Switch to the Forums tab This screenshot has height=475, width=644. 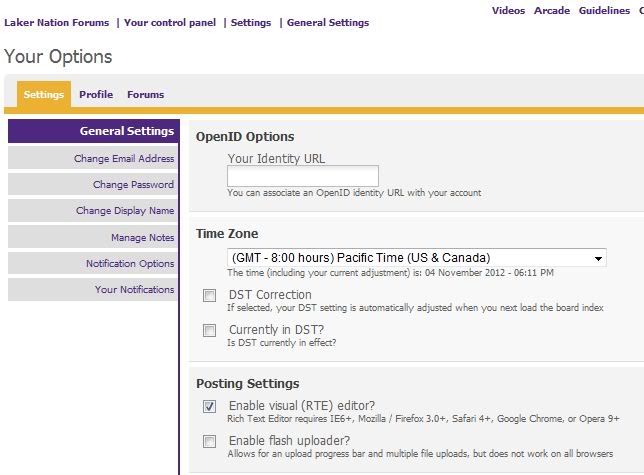click(145, 94)
